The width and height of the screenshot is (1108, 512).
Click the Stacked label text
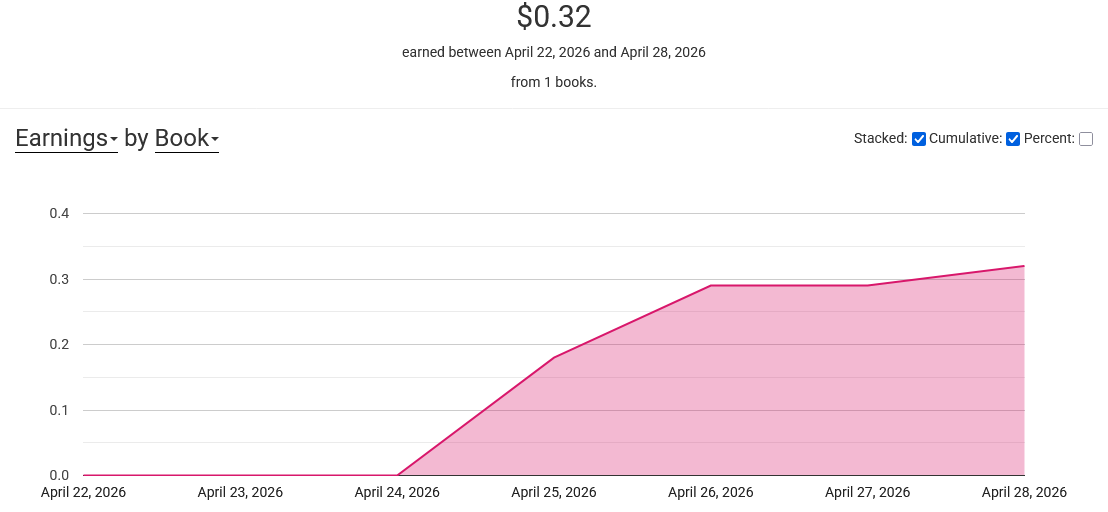(880, 138)
